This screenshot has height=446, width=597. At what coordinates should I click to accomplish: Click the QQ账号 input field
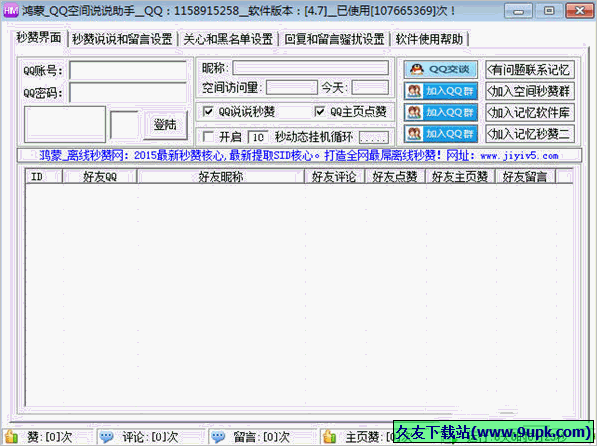[x=128, y=70]
